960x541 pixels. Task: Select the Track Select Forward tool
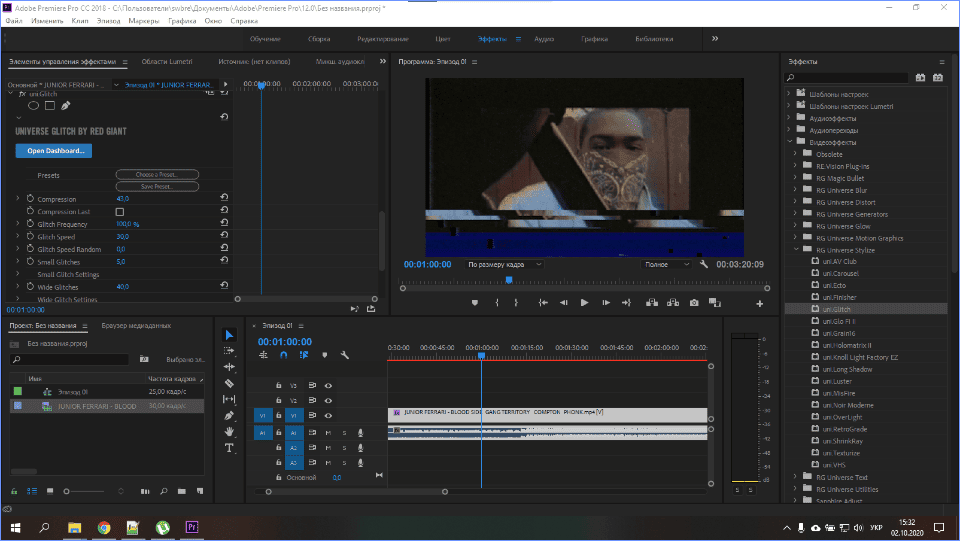229,351
